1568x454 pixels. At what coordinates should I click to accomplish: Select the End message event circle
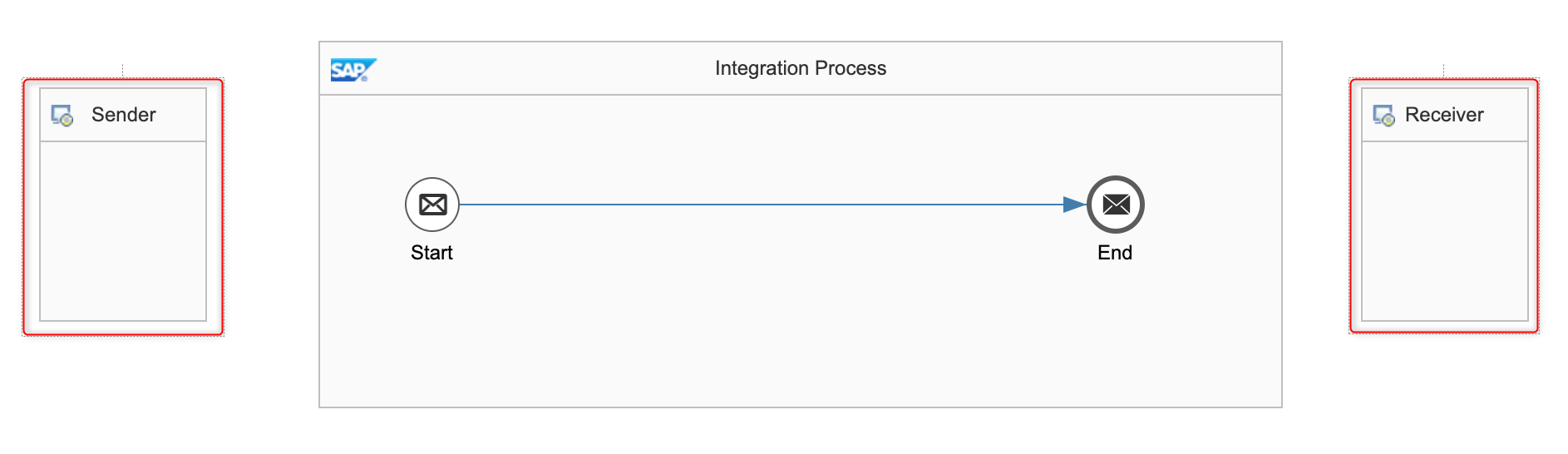(1116, 205)
